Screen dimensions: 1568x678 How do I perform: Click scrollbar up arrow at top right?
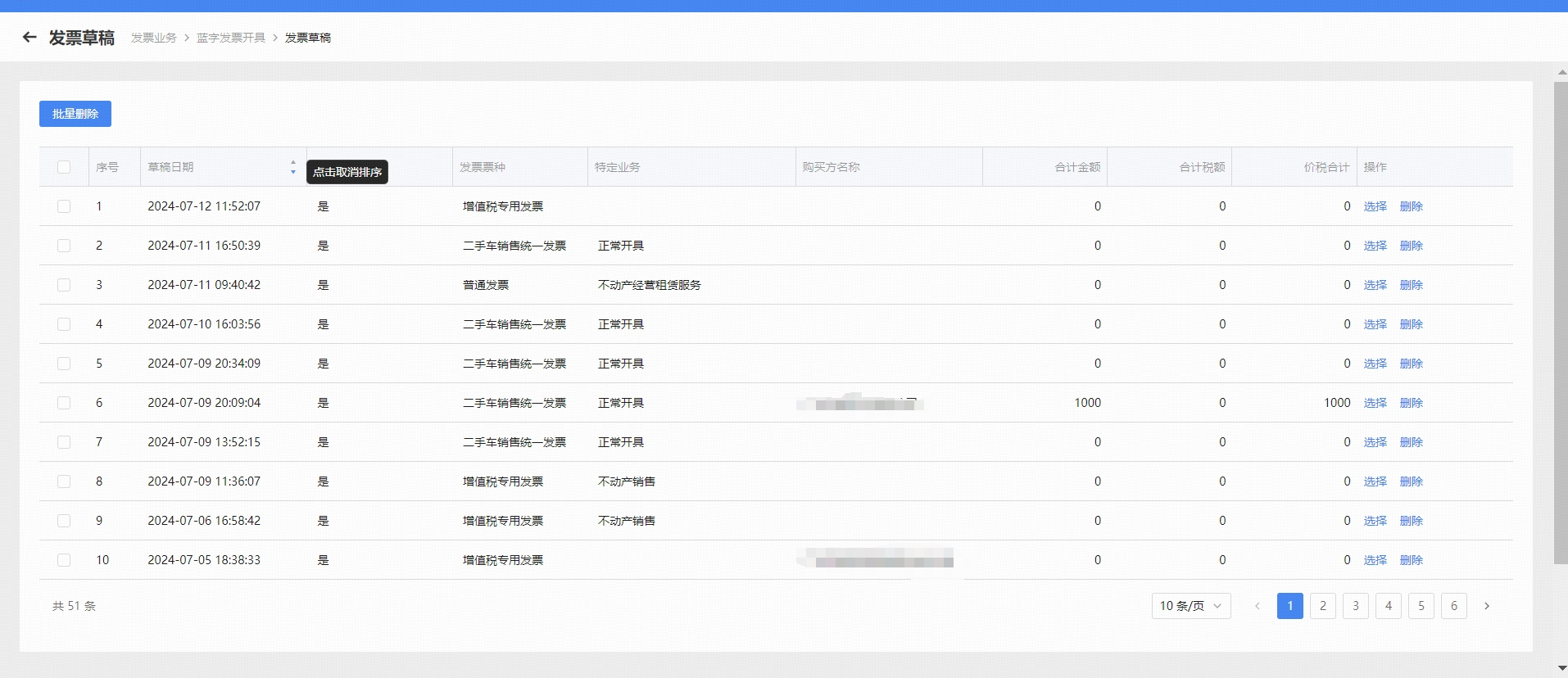point(1561,73)
